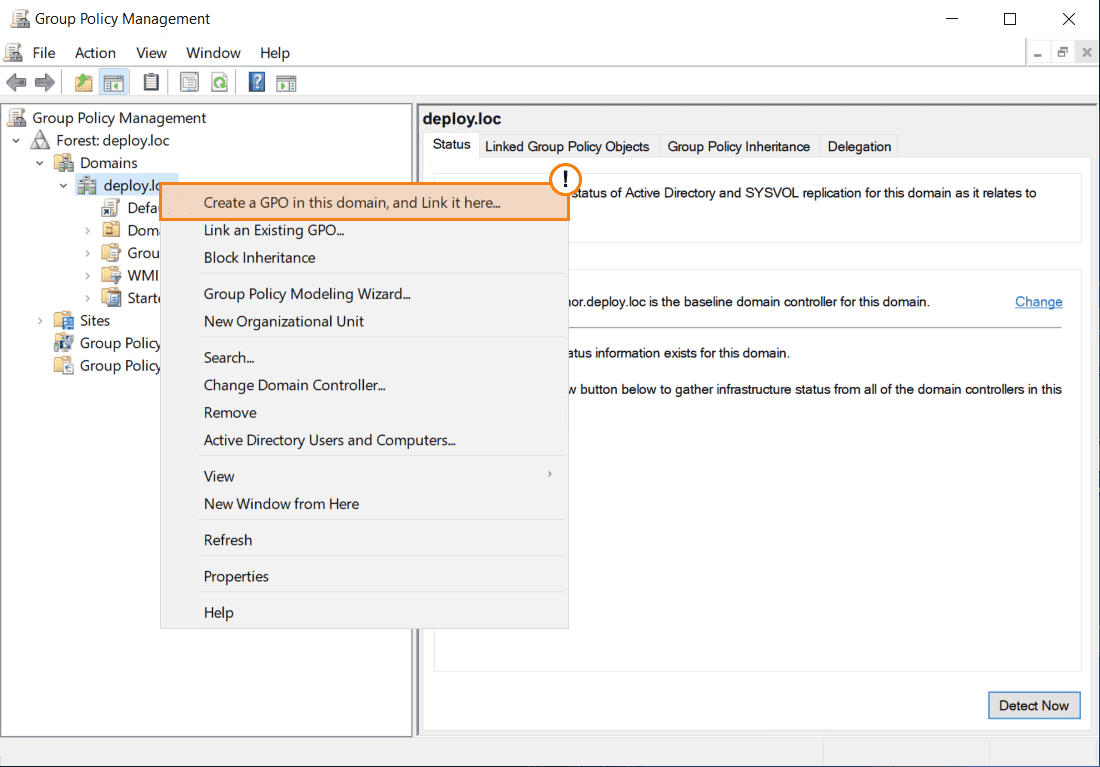Collapse the Forest: deploy.loc node
The height and width of the screenshot is (767, 1100).
pyautogui.click(x=16, y=140)
